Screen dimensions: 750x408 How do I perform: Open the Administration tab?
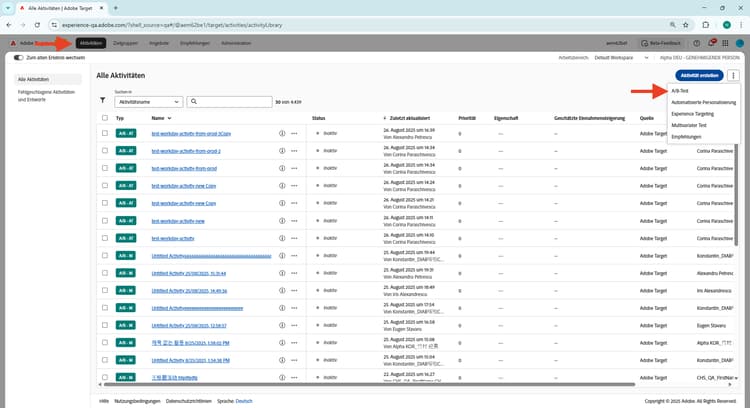coord(236,43)
